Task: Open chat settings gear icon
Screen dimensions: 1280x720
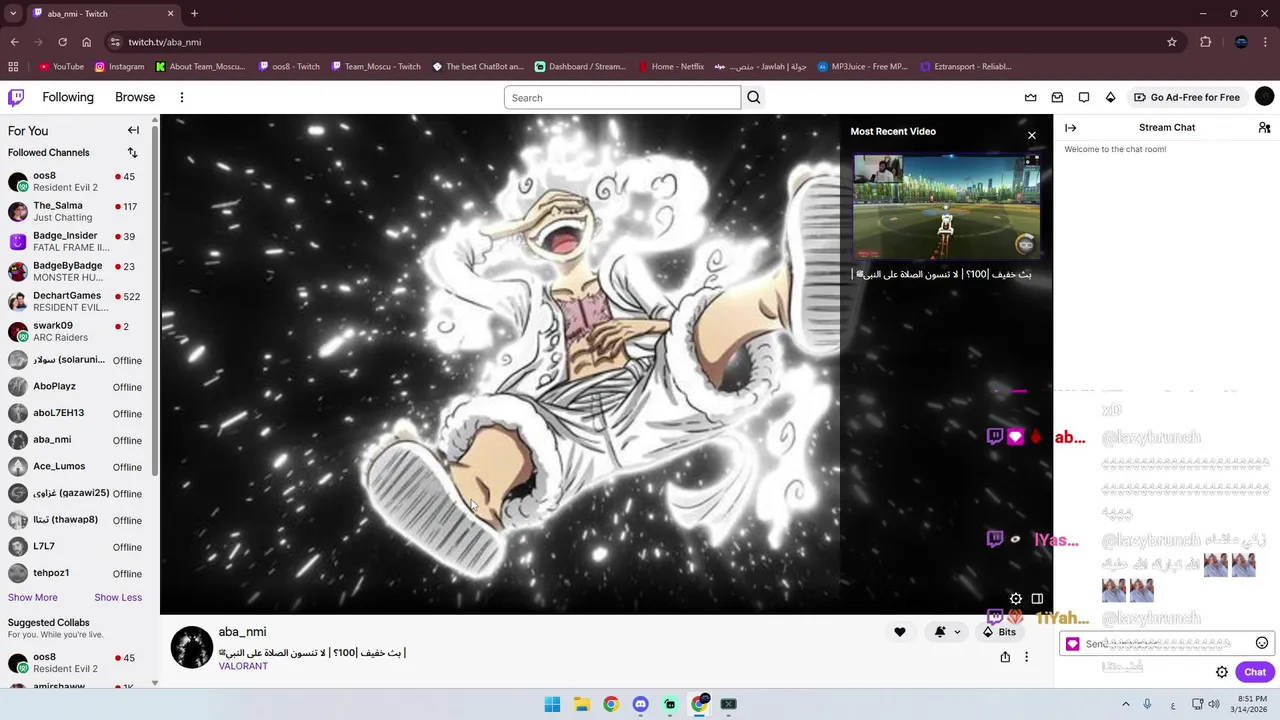Action: click(1222, 672)
